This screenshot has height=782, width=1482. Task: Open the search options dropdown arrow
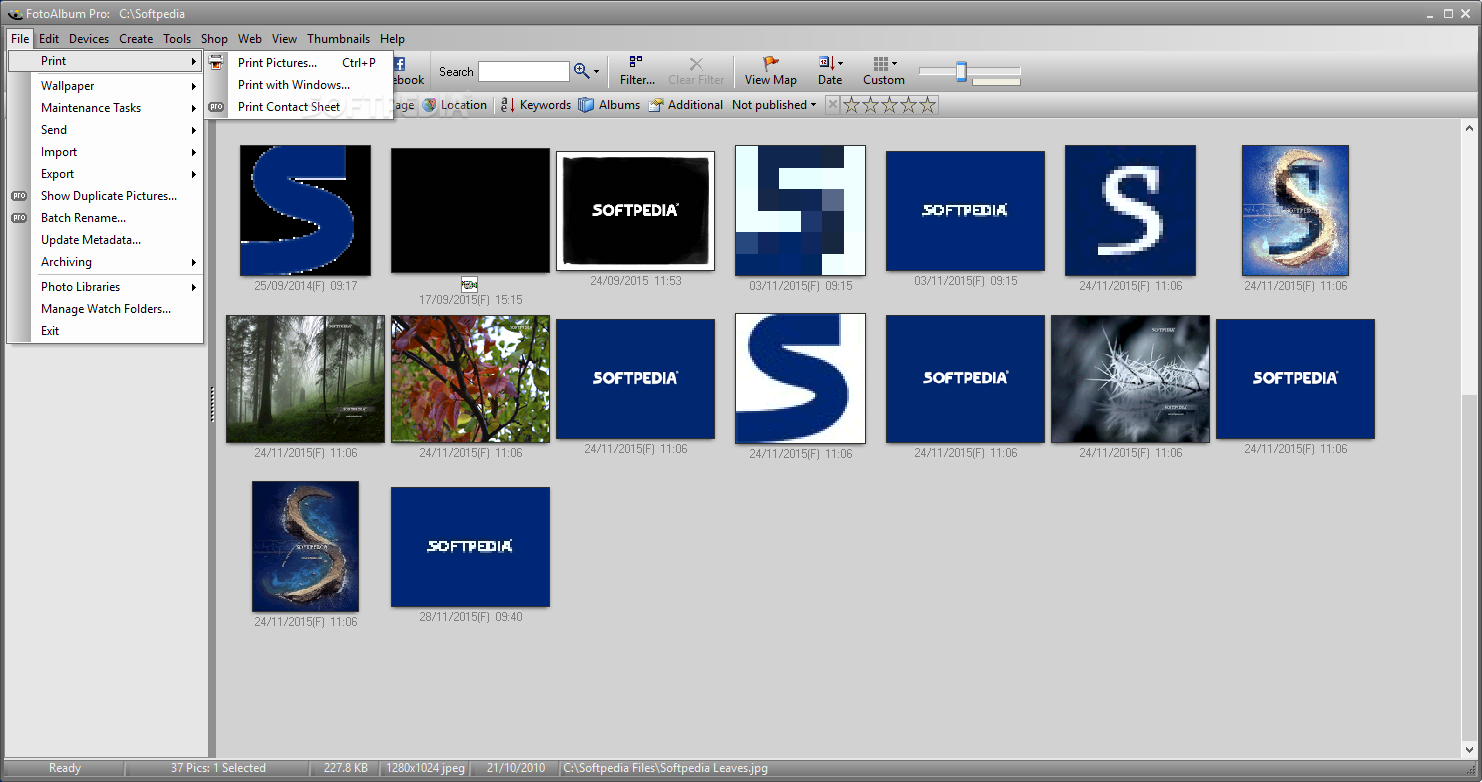(597, 72)
